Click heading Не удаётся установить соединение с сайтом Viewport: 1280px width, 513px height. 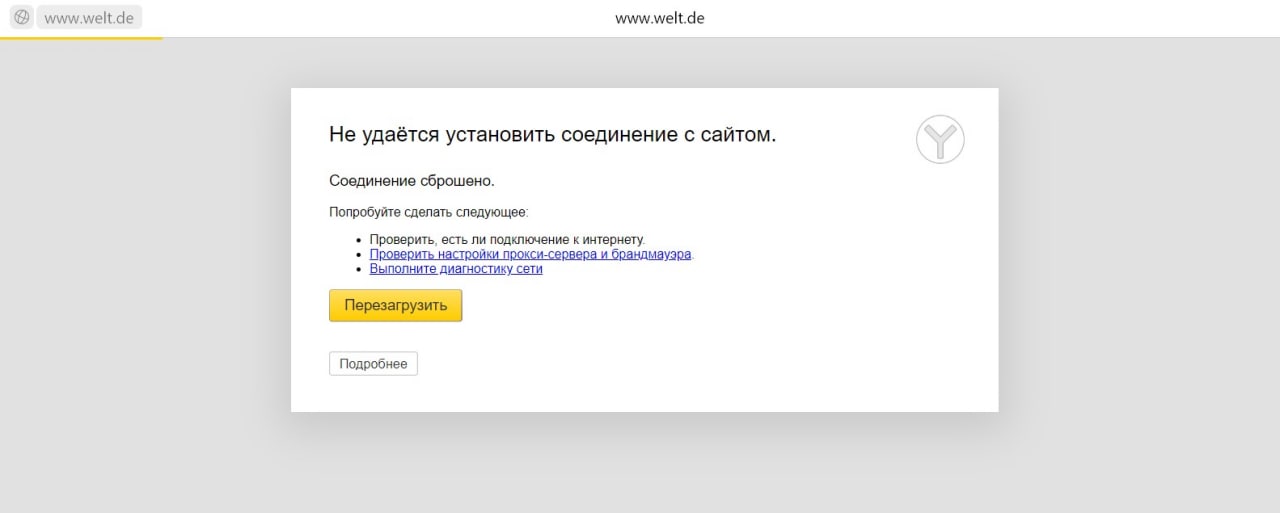pyautogui.click(x=553, y=134)
